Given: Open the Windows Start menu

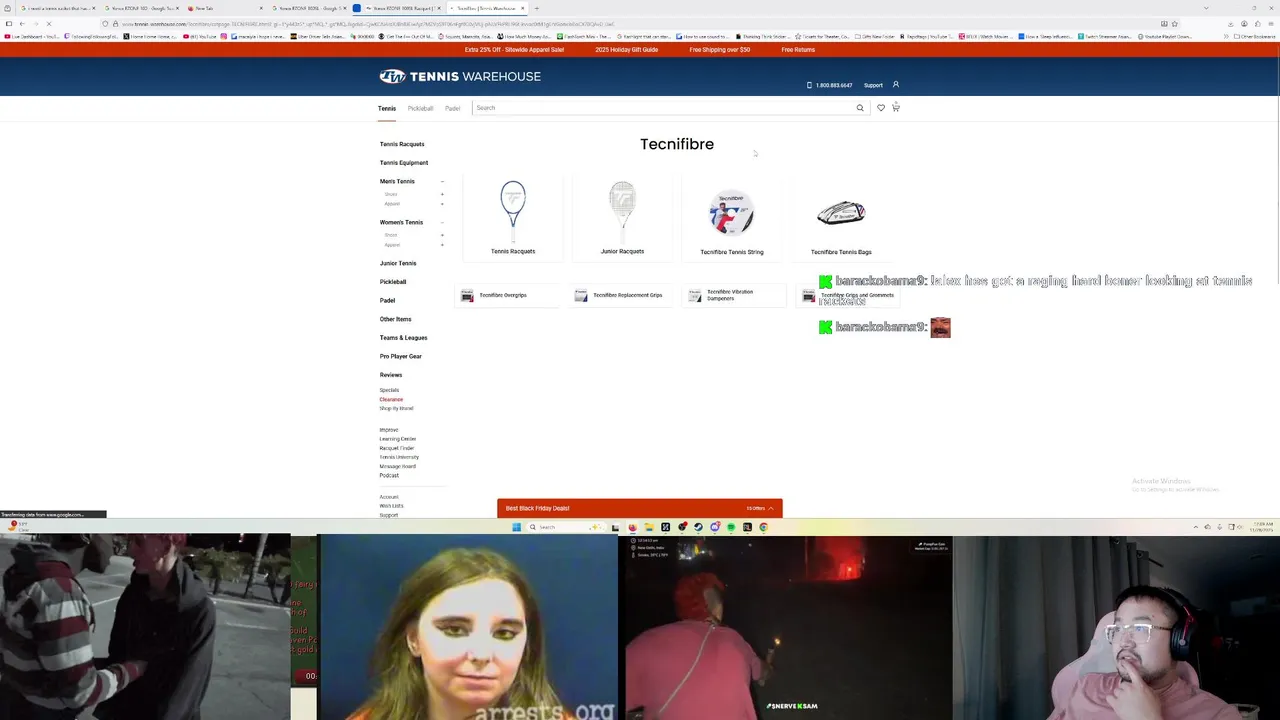Looking at the screenshot, I should 516,527.
